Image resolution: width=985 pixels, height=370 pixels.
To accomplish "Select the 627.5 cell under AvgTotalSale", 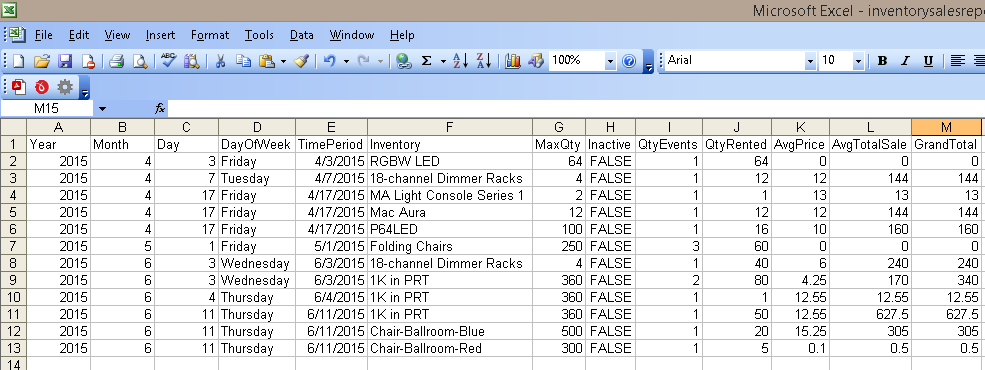I will click(870, 314).
